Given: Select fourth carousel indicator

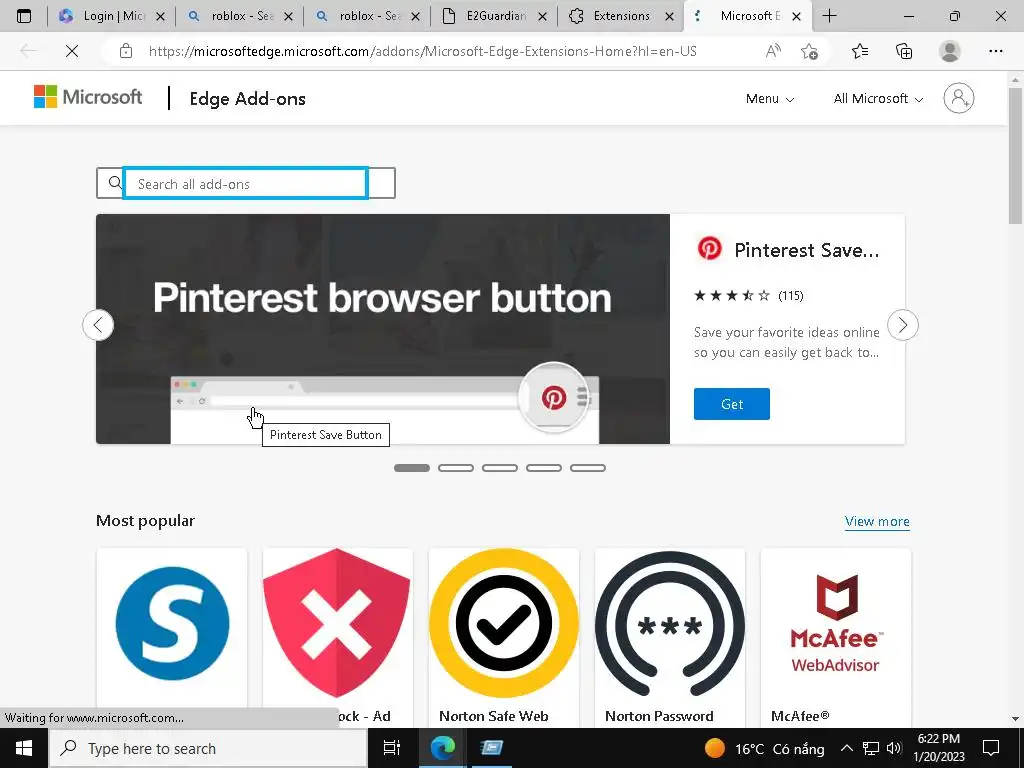Looking at the screenshot, I should point(544,468).
